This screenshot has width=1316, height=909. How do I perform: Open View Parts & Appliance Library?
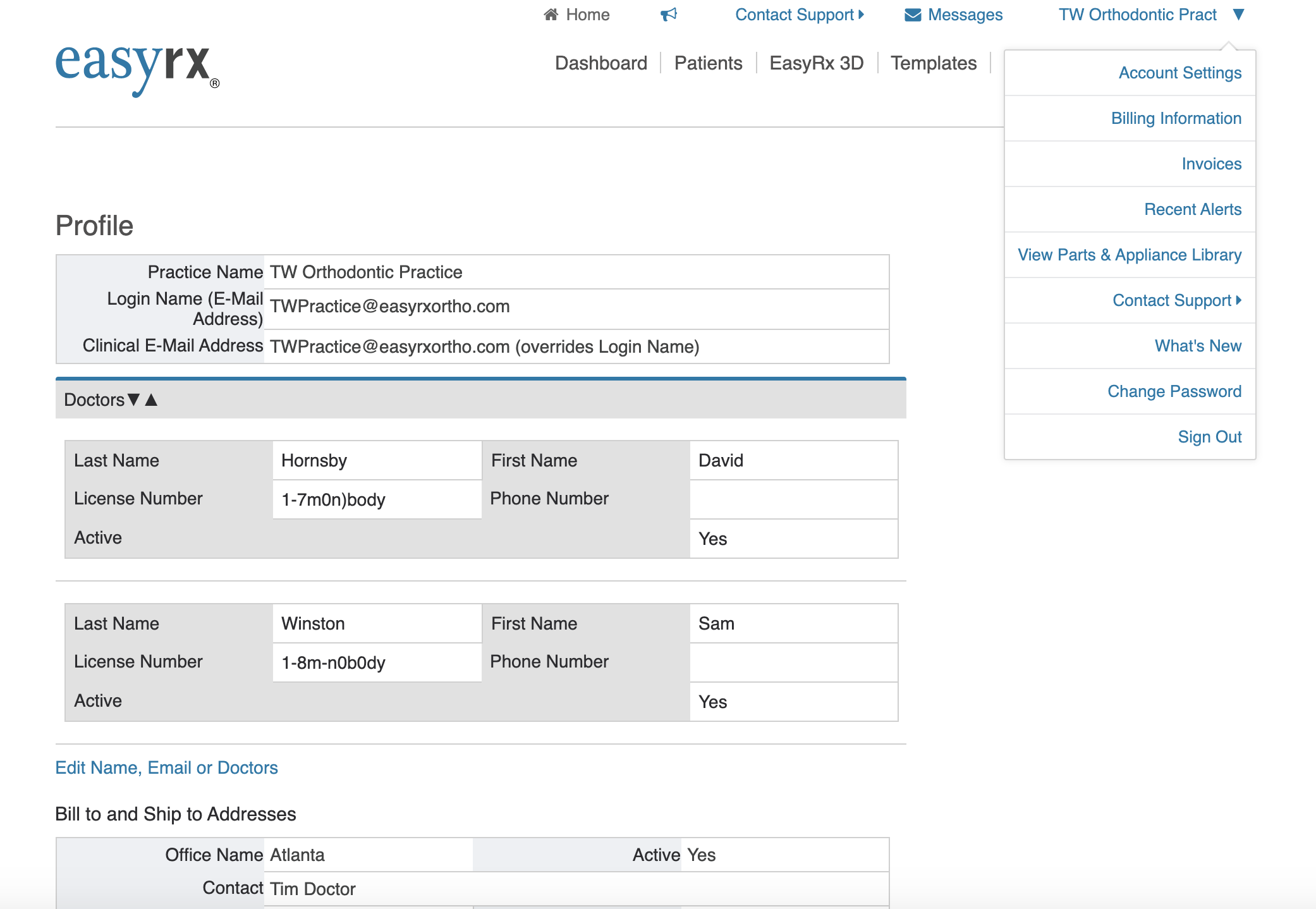click(x=1129, y=255)
